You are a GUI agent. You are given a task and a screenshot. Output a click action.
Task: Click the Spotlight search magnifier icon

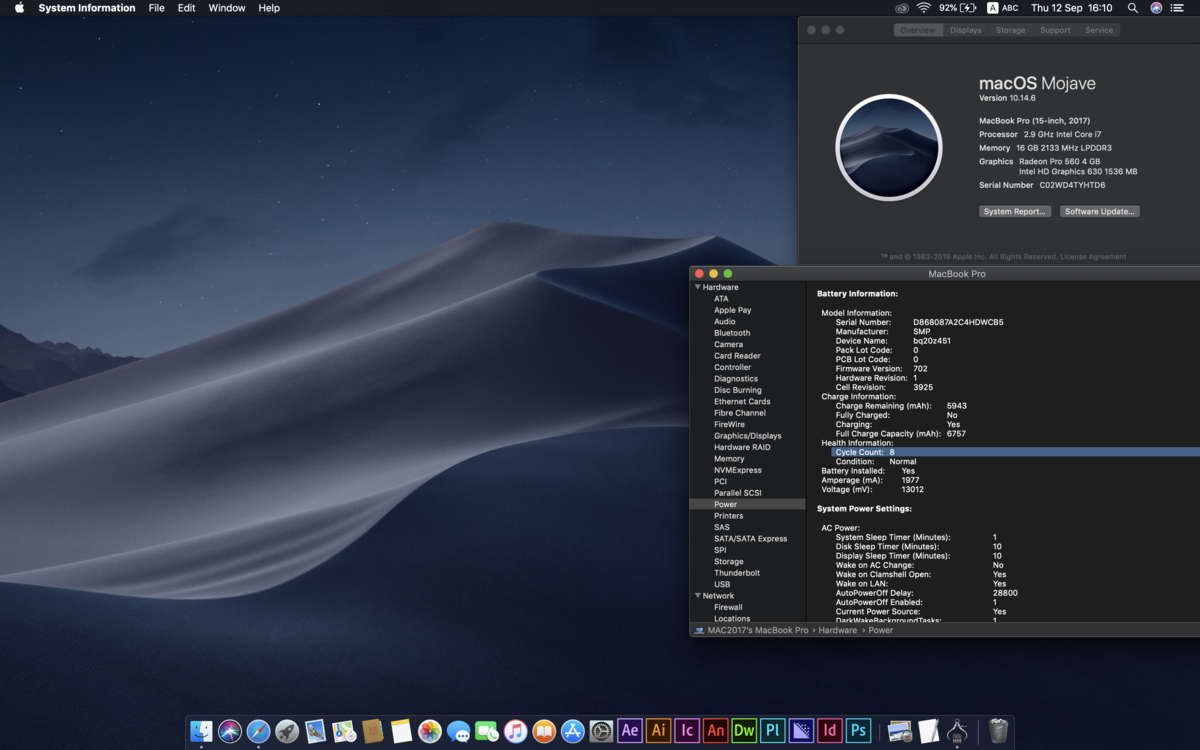coord(1132,8)
